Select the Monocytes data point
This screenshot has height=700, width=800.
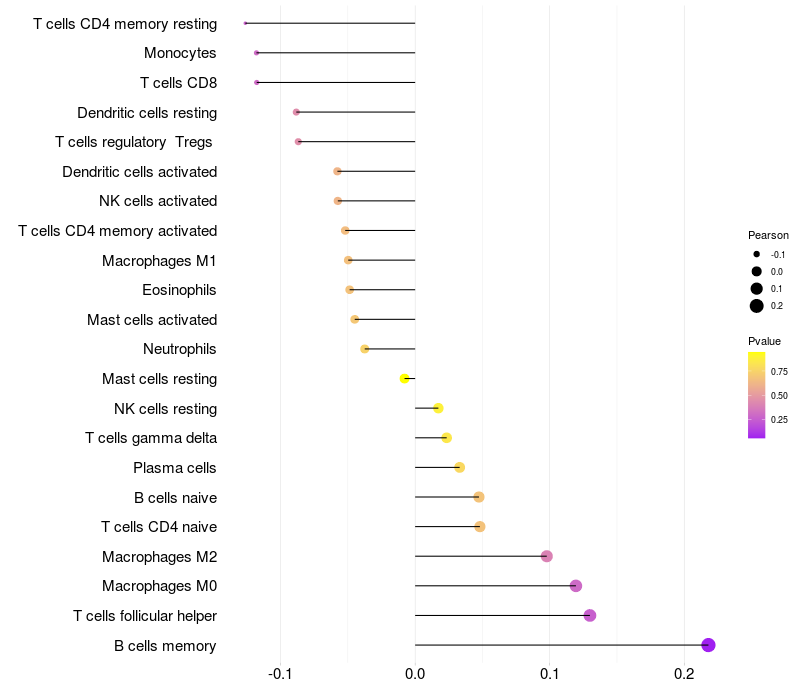click(257, 52)
